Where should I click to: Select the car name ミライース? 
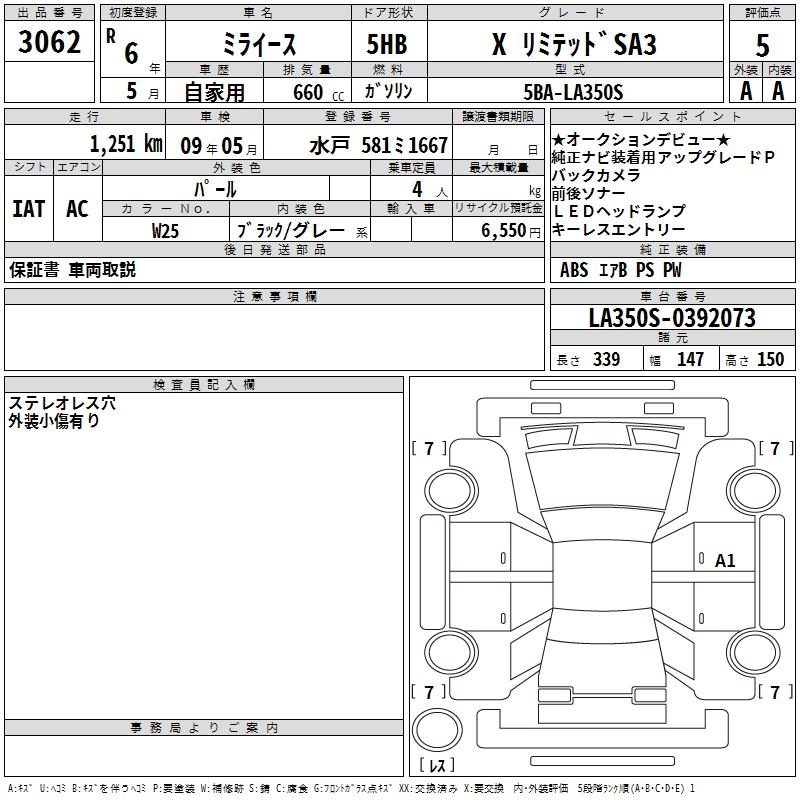click(259, 44)
